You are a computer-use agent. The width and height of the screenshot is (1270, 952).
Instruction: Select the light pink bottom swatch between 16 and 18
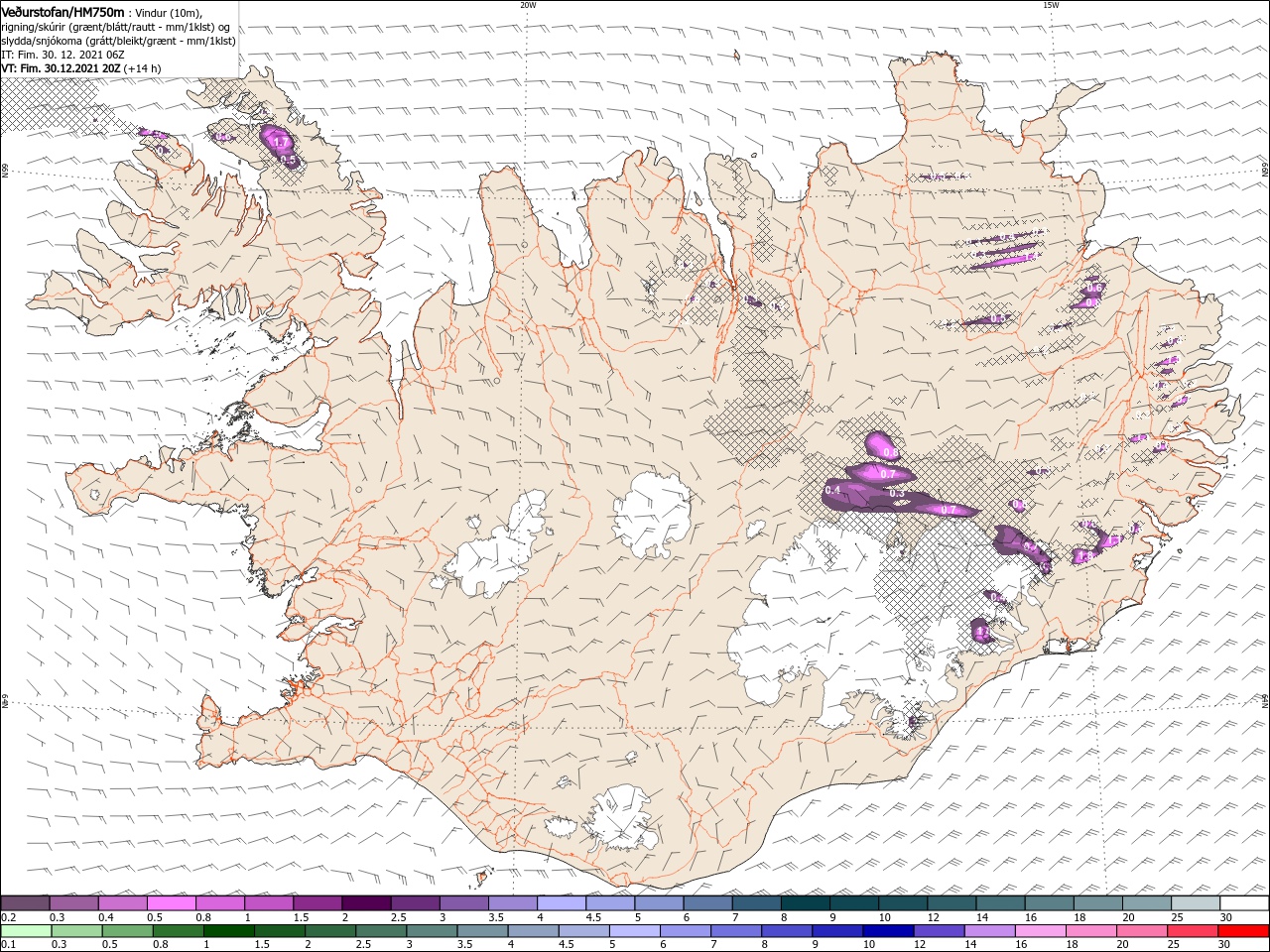pos(1042,931)
